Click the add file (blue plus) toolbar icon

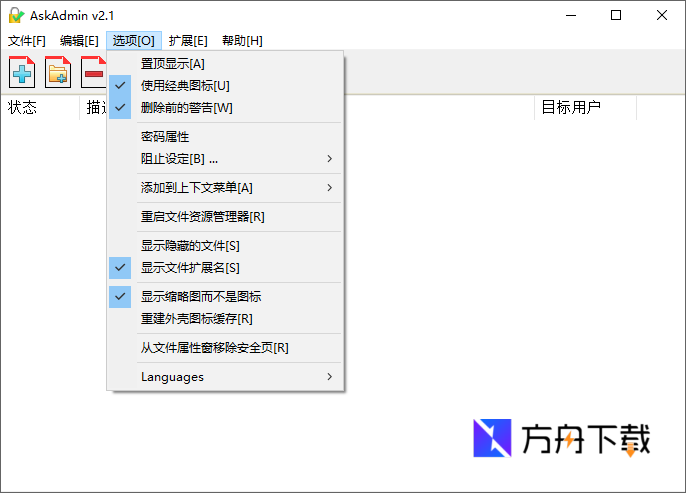[x=22, y=72]
